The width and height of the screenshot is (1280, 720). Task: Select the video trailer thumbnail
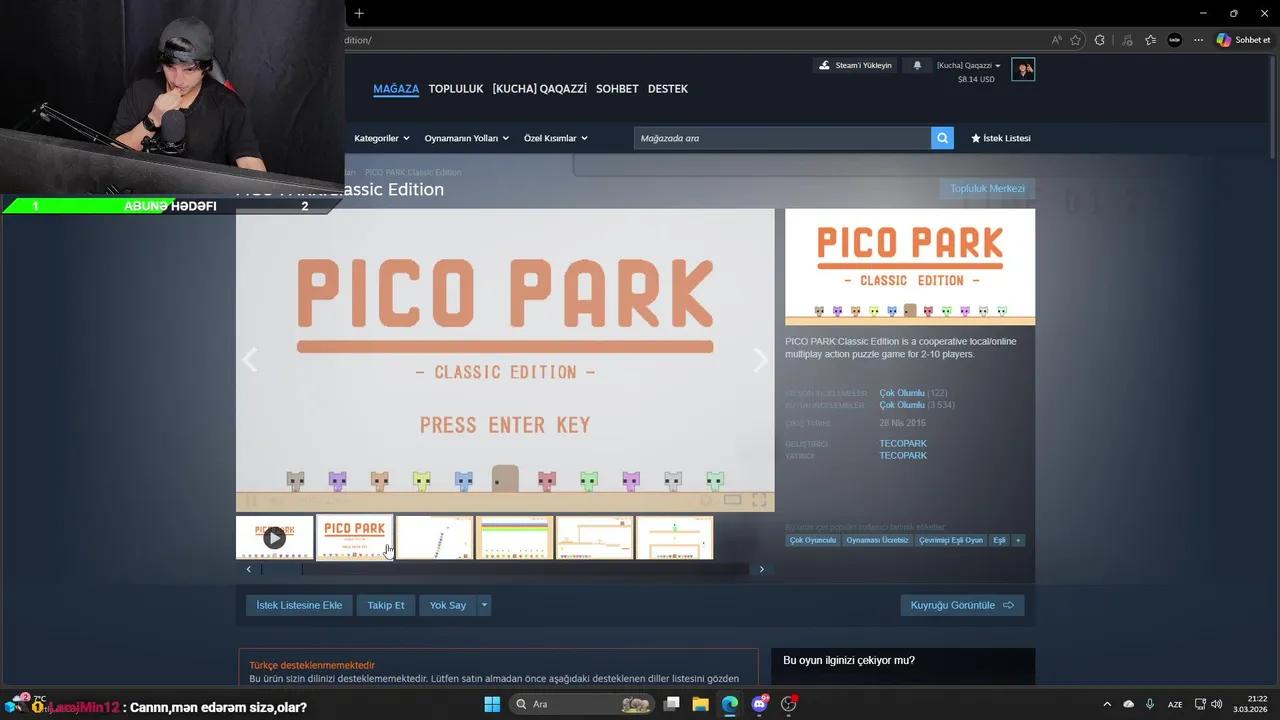pos(274,538)
